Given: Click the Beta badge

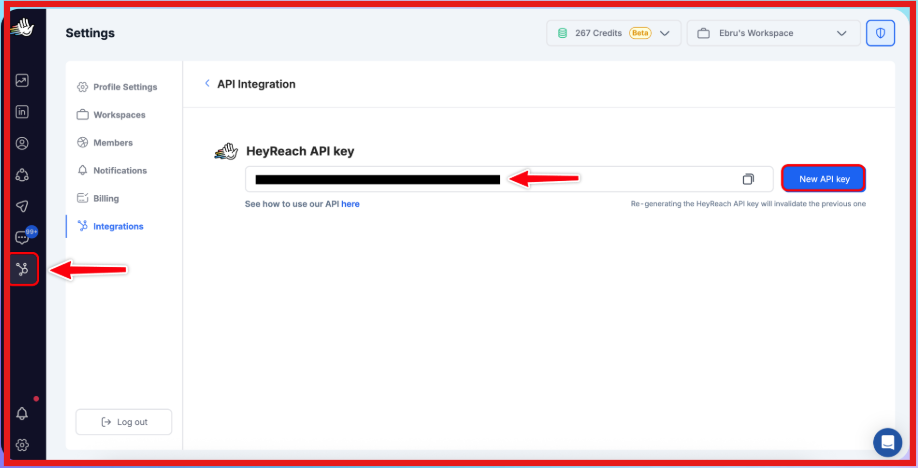Looking at the screenshot, I should point(640,33).
